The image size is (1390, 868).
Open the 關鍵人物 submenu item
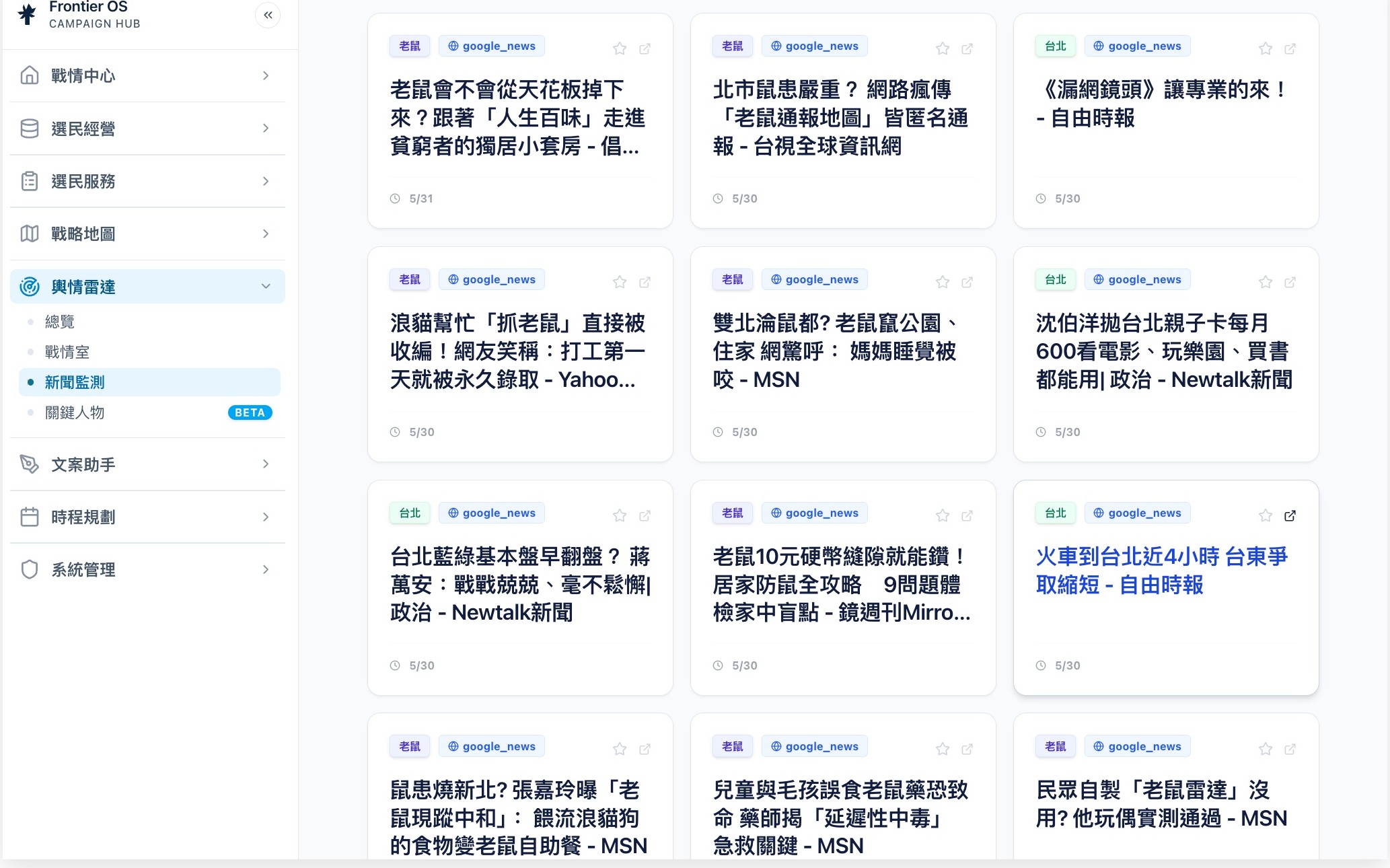pos(149,412)
